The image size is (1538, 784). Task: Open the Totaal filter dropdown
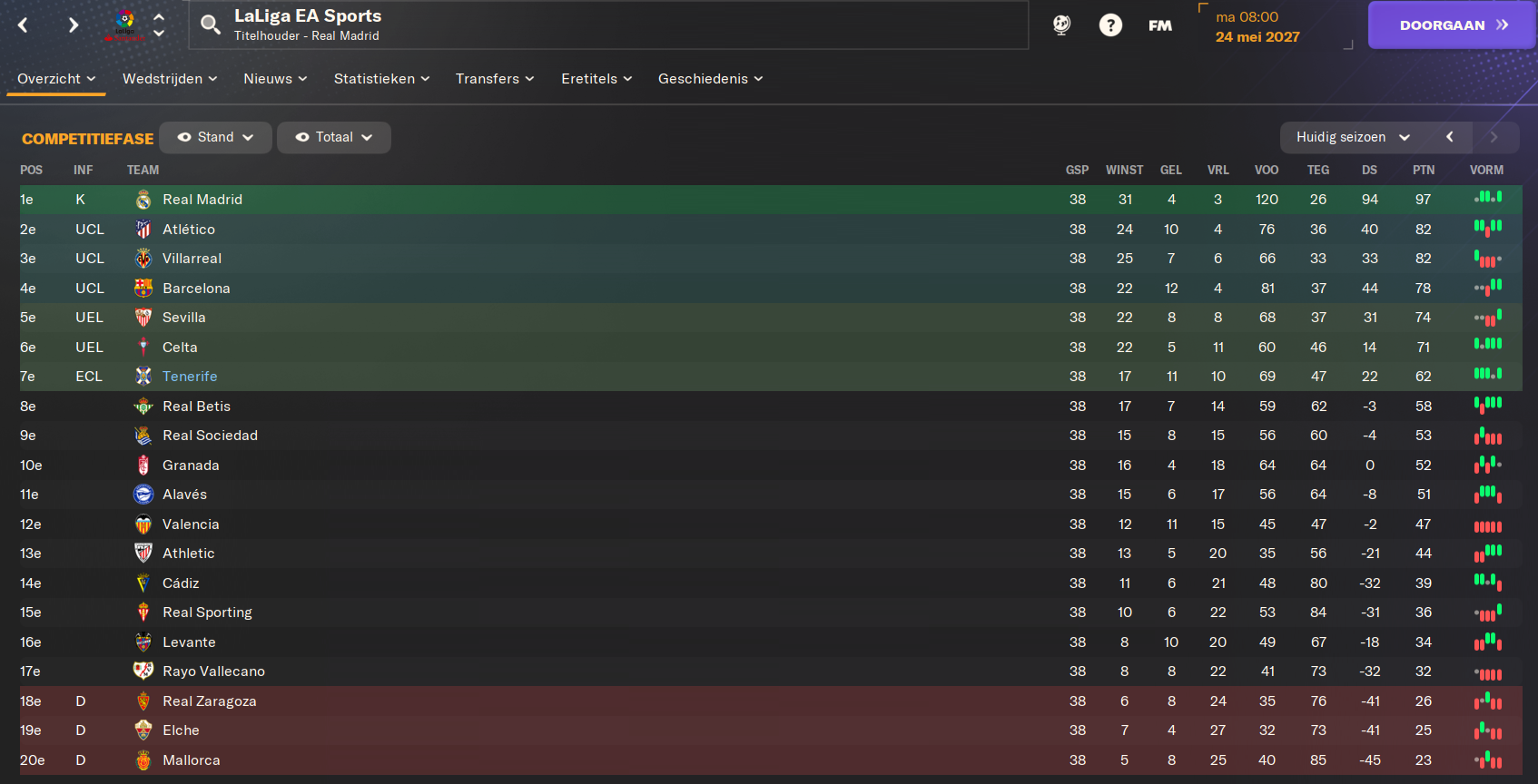click(334, 137)
